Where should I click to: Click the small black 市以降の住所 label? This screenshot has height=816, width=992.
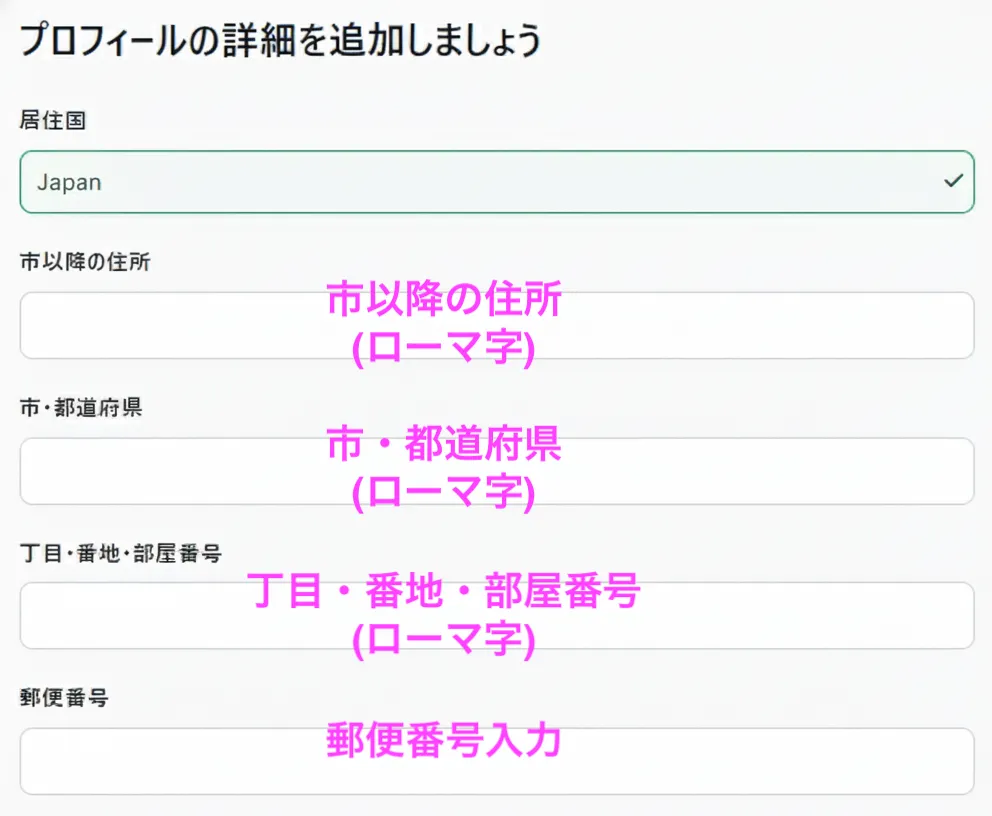pyautogui.click(x=85, y=262)
